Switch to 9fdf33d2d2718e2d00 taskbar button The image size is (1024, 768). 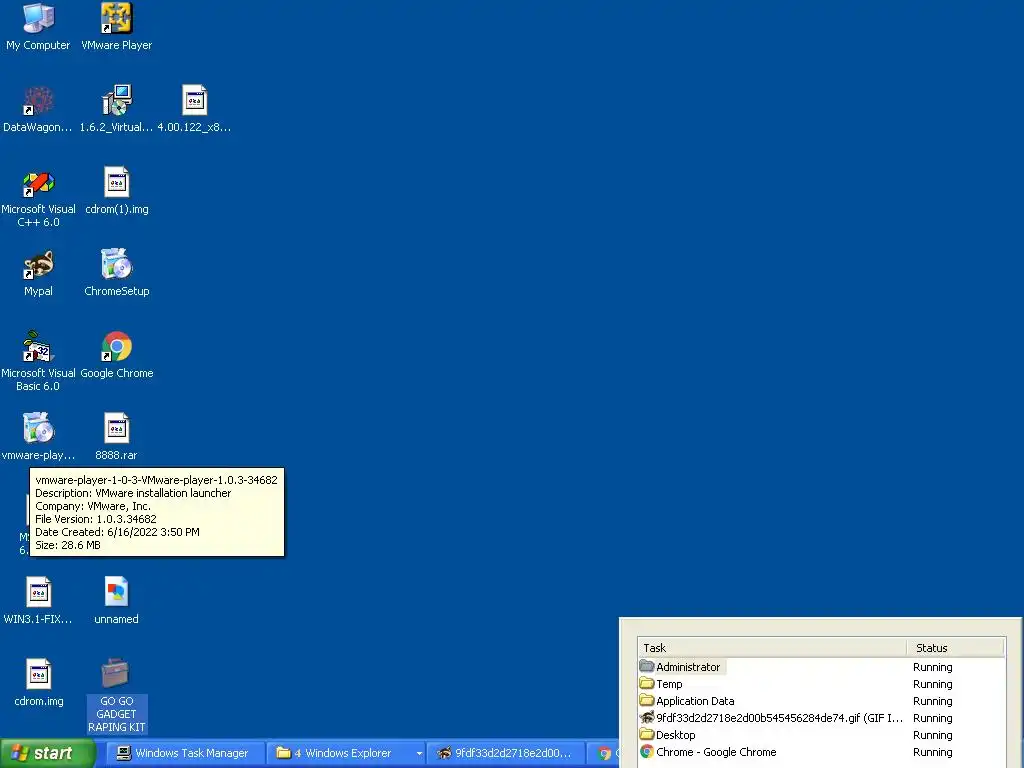(506, 753)
